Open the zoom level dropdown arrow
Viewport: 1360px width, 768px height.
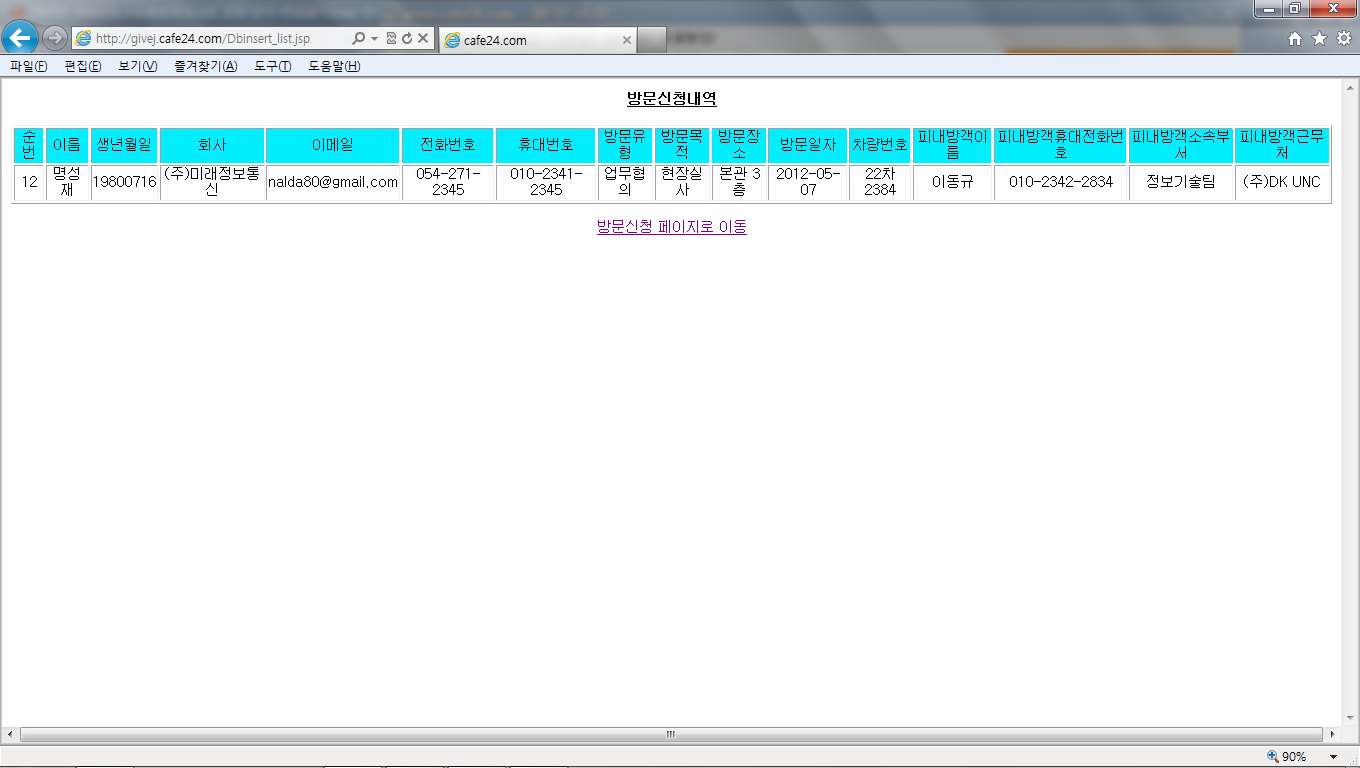coord(1333,757)
